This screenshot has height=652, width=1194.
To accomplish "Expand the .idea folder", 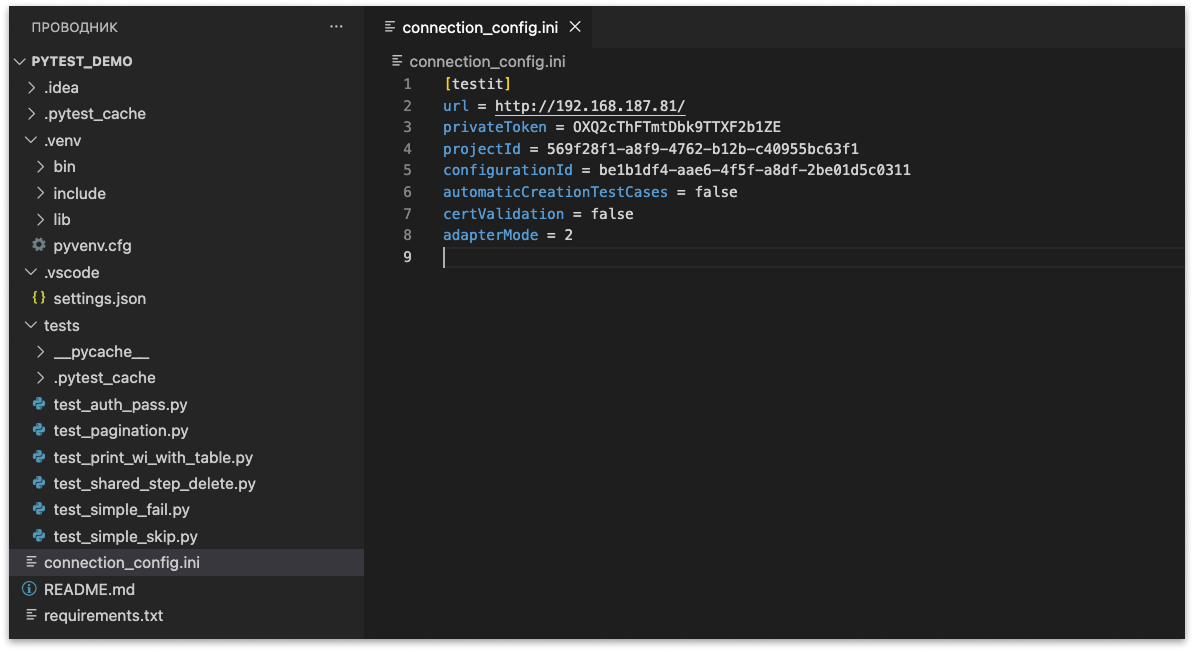I will click(31, 87).
